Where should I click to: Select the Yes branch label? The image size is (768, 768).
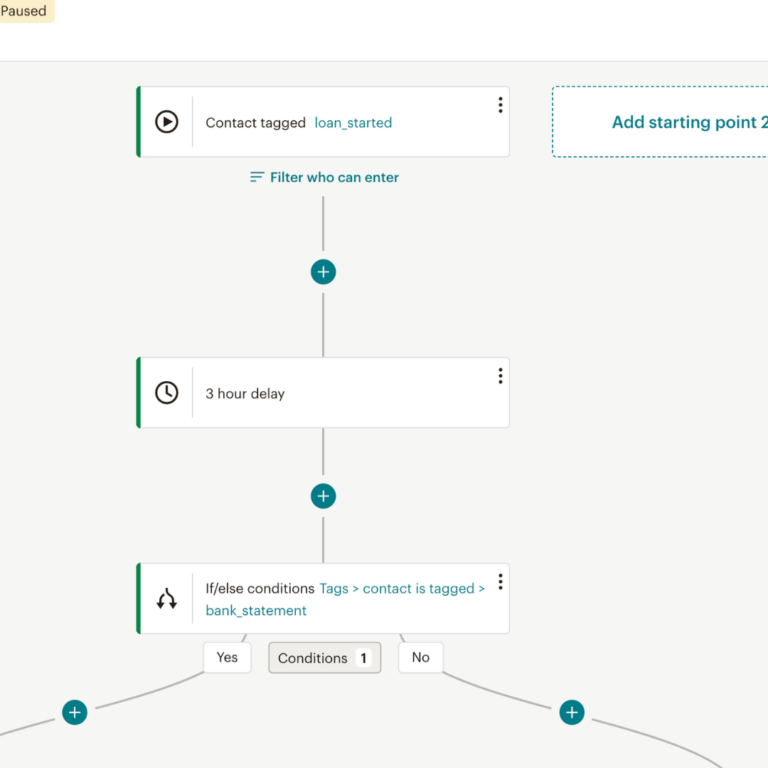pyautogui.click(x=227, y=657)
